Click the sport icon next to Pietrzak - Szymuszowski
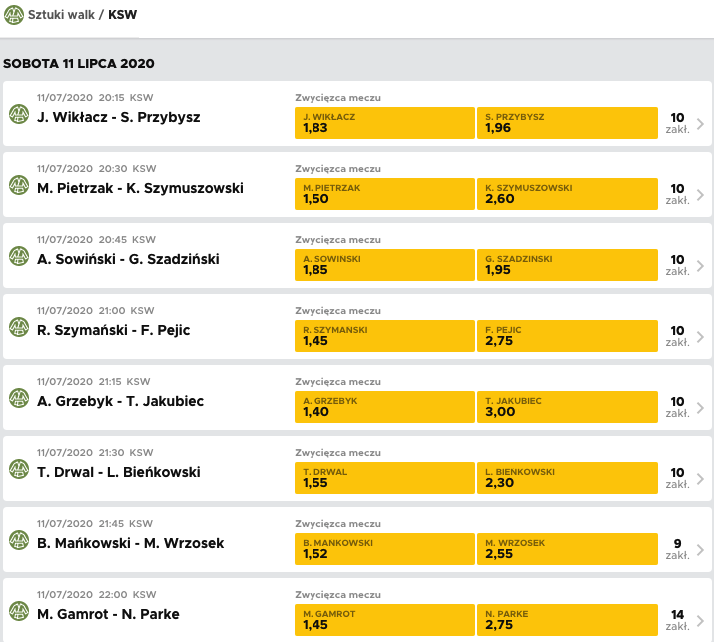Viewport: 714px width, 642px height. point(18,185)
